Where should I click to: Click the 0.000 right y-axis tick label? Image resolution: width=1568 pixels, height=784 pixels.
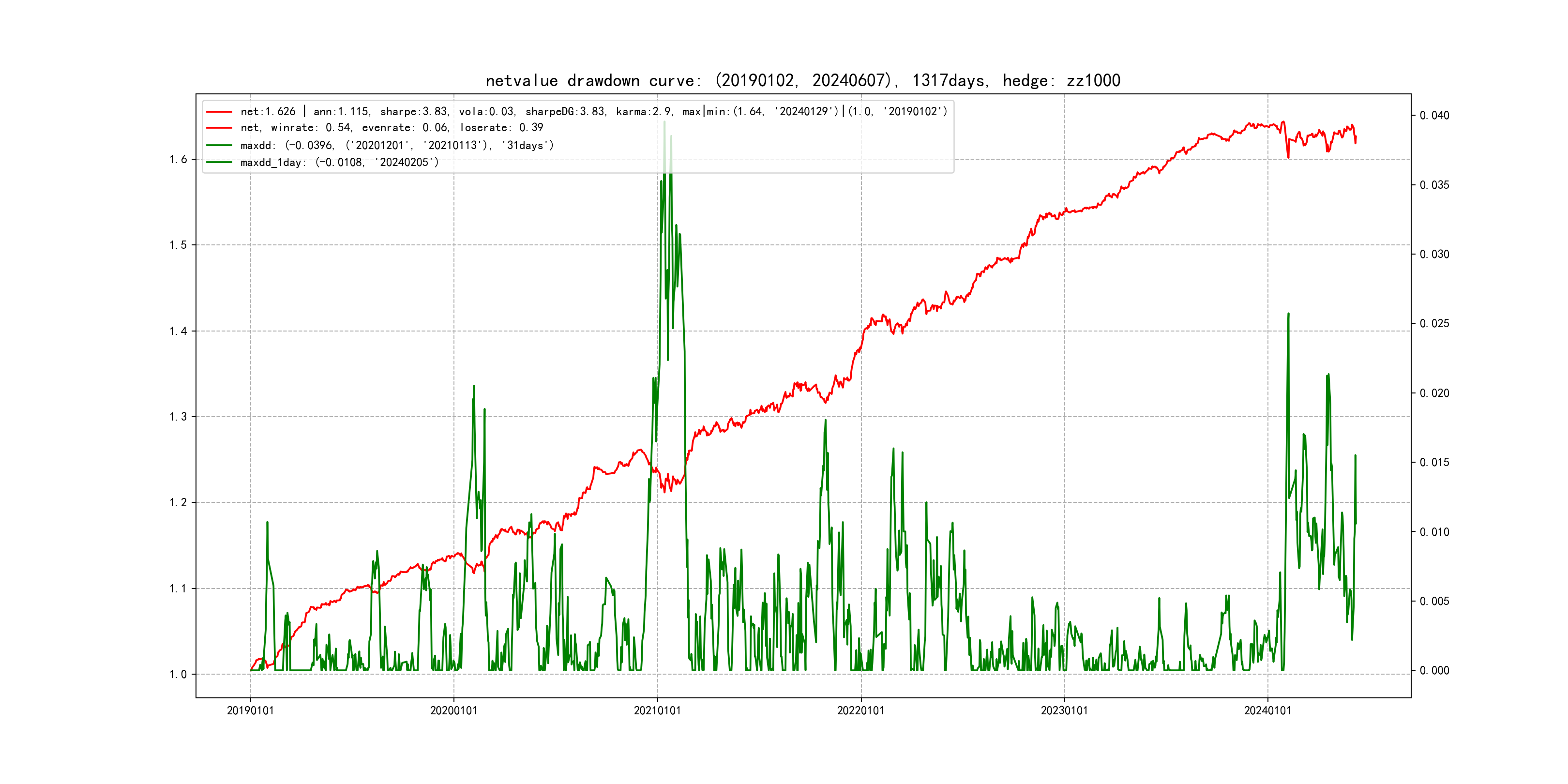(1434, 671)
